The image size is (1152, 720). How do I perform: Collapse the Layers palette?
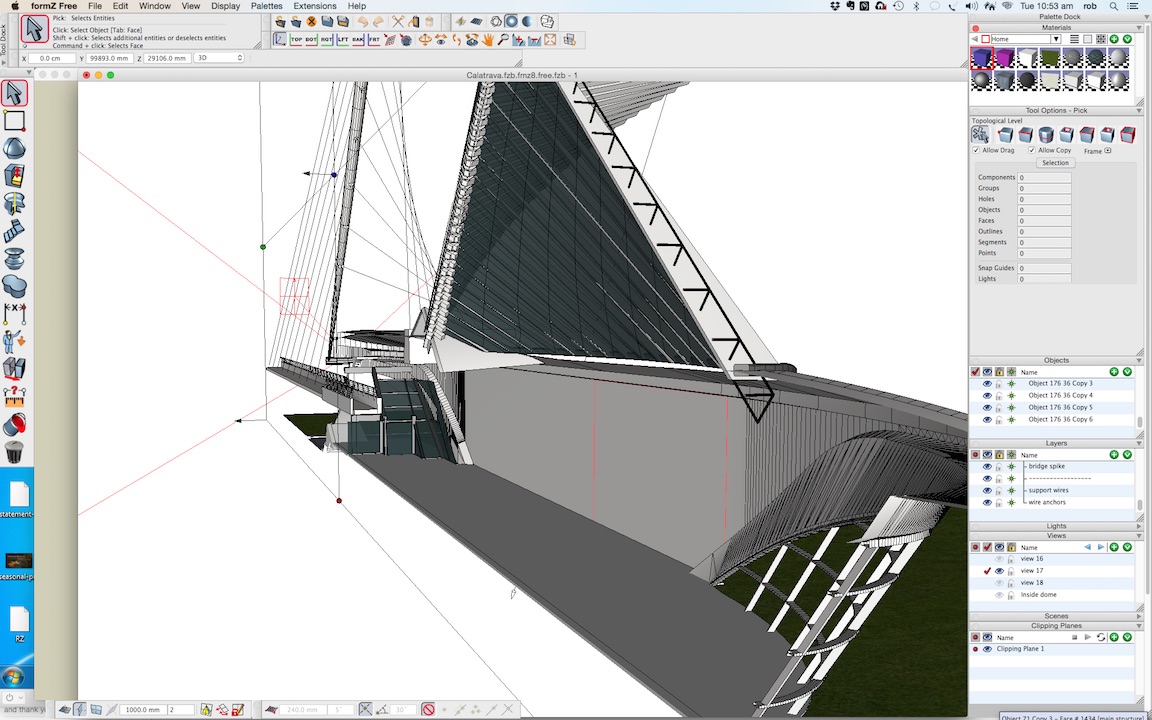click(x=1140, y=443)
